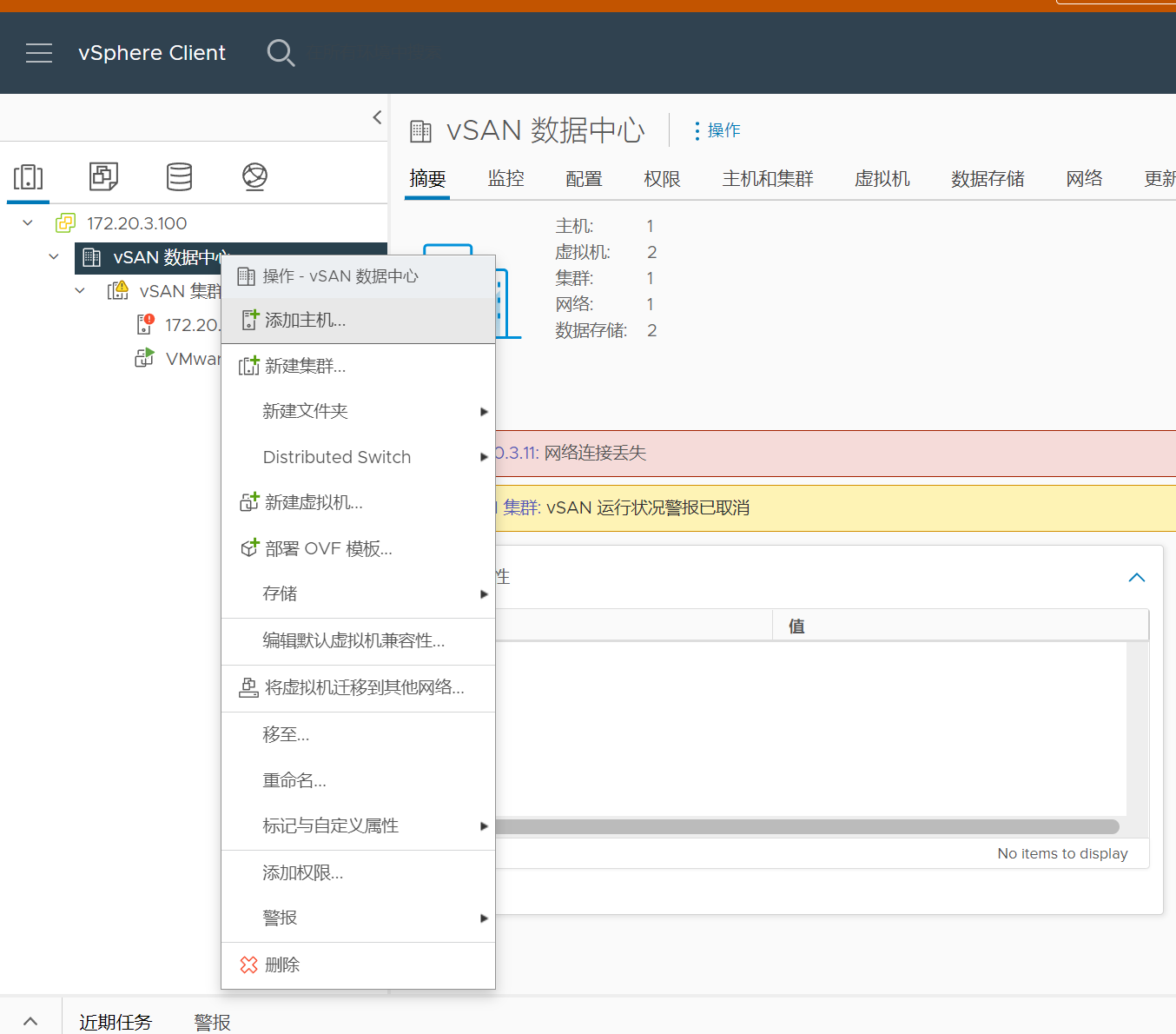Open the Distributed Switch menu entry
The height and width of the screenshot is (1034, 1176).
point(358,457)
